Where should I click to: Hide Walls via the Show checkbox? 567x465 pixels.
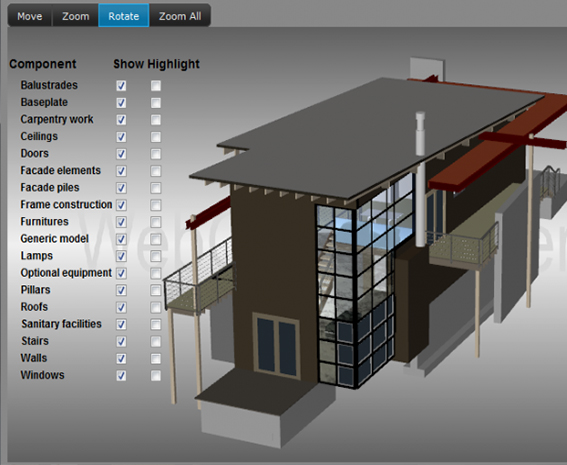click(x=121, y=358)
